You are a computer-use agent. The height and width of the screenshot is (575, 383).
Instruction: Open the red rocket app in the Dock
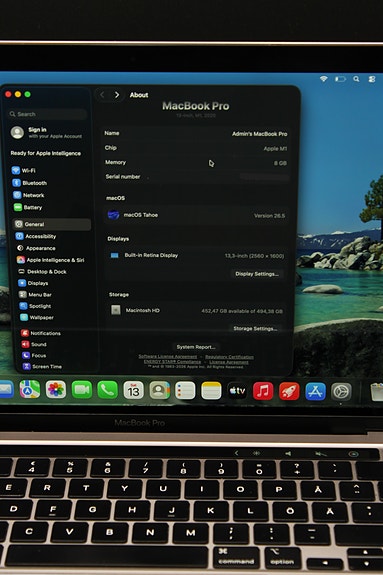point(289,391)
